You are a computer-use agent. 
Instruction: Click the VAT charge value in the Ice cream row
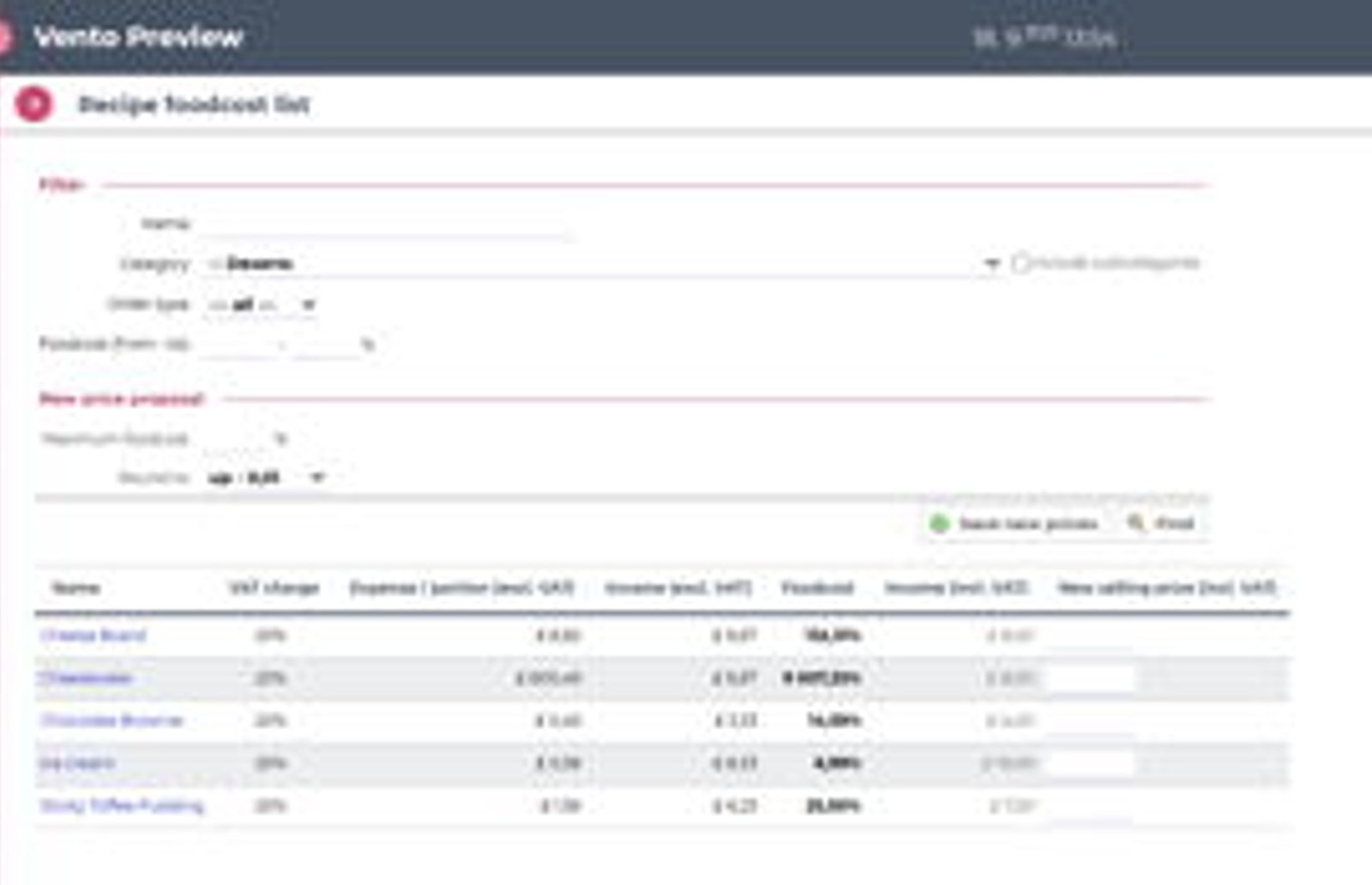coord(270,763)
